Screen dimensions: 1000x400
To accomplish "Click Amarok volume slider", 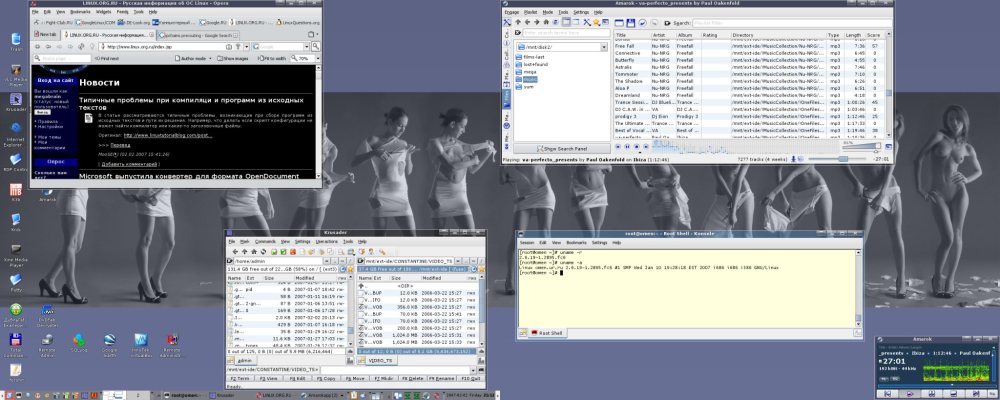I will (x=862, y=146).
